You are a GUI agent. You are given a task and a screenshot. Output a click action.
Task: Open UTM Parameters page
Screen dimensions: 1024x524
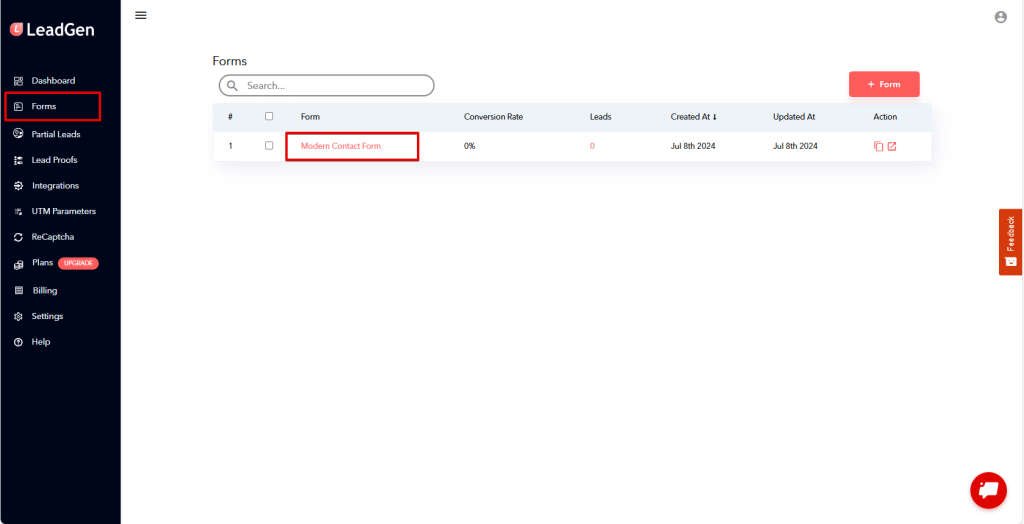[x=63, y=211]
